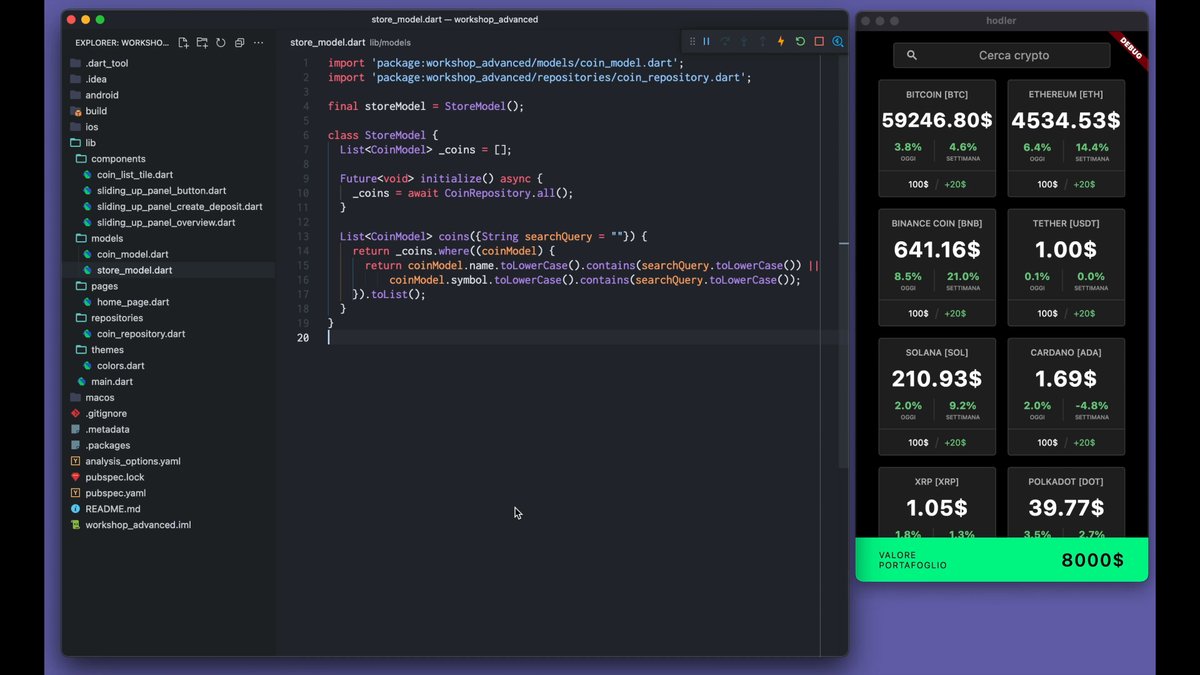
Task: Open pubspec.yaml file
Action: click(115, 493)
